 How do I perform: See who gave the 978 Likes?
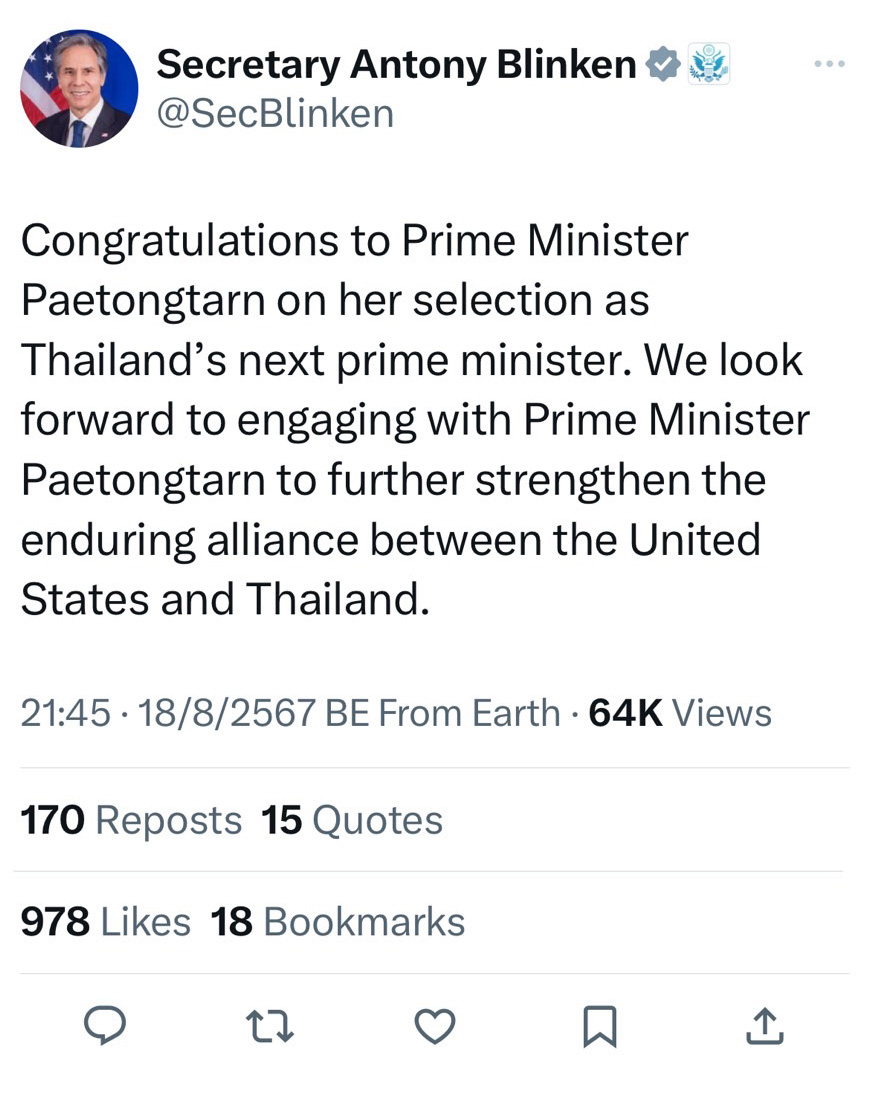coord(105,921)
